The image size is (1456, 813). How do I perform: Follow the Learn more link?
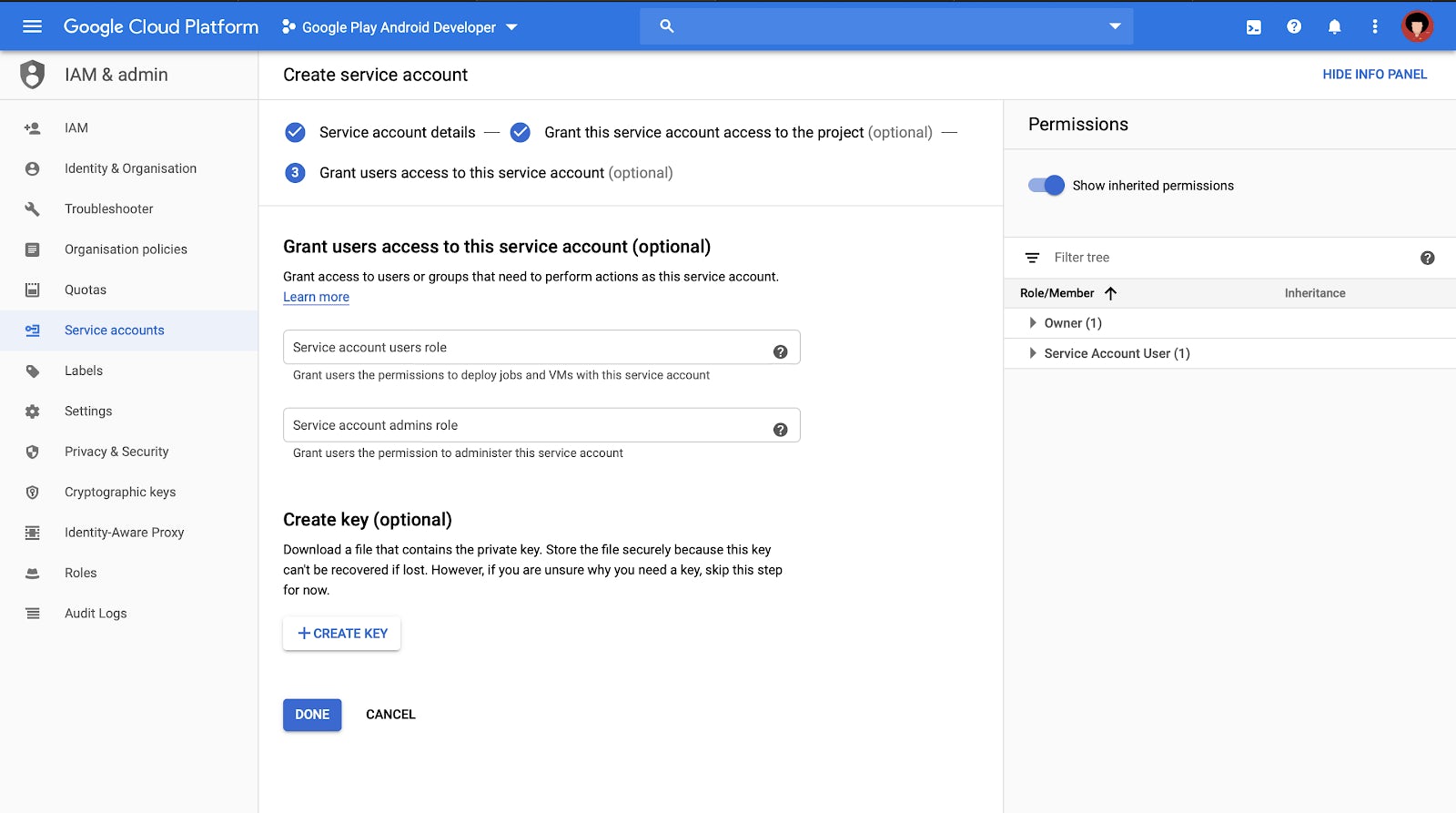tap(316, 297)
